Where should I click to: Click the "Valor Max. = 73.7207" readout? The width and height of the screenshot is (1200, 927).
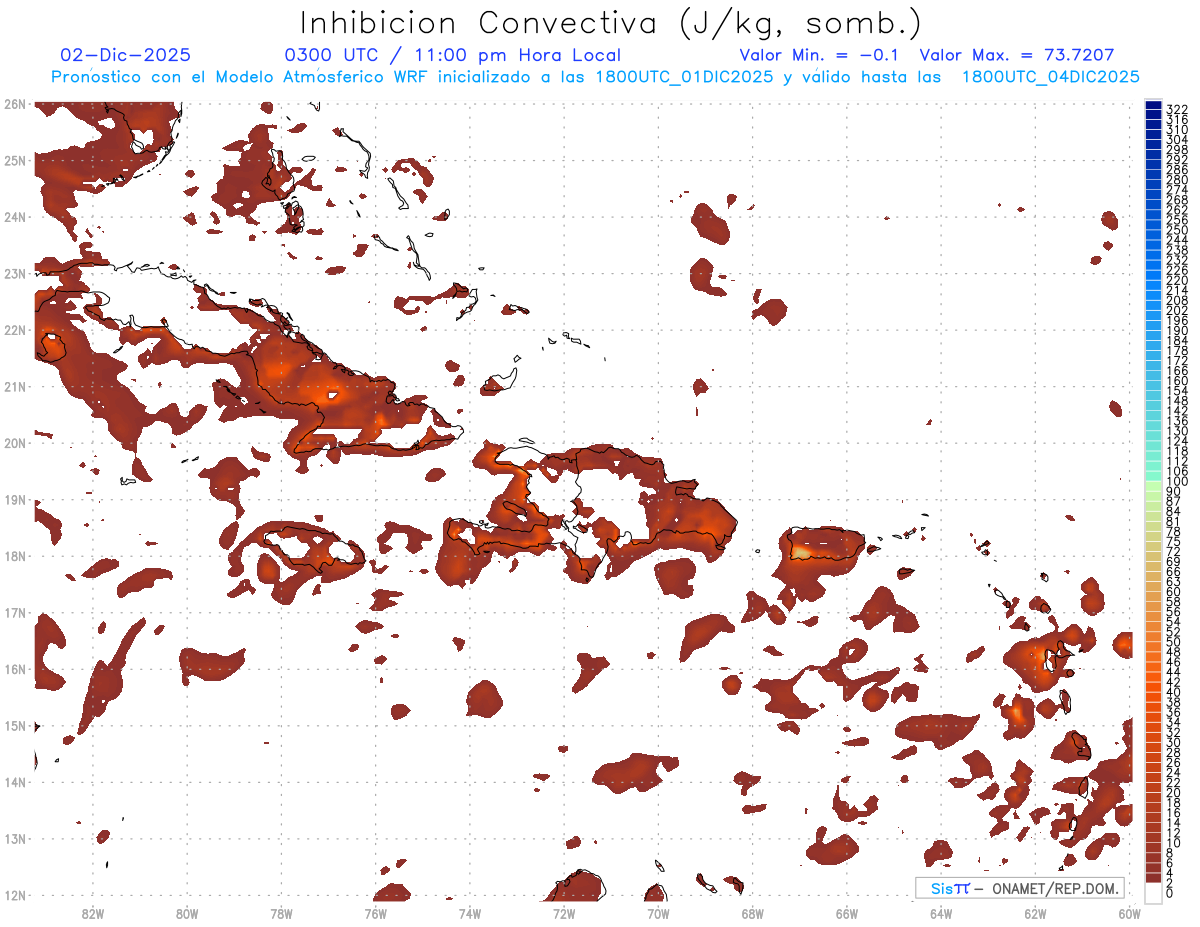point(1017,55)
